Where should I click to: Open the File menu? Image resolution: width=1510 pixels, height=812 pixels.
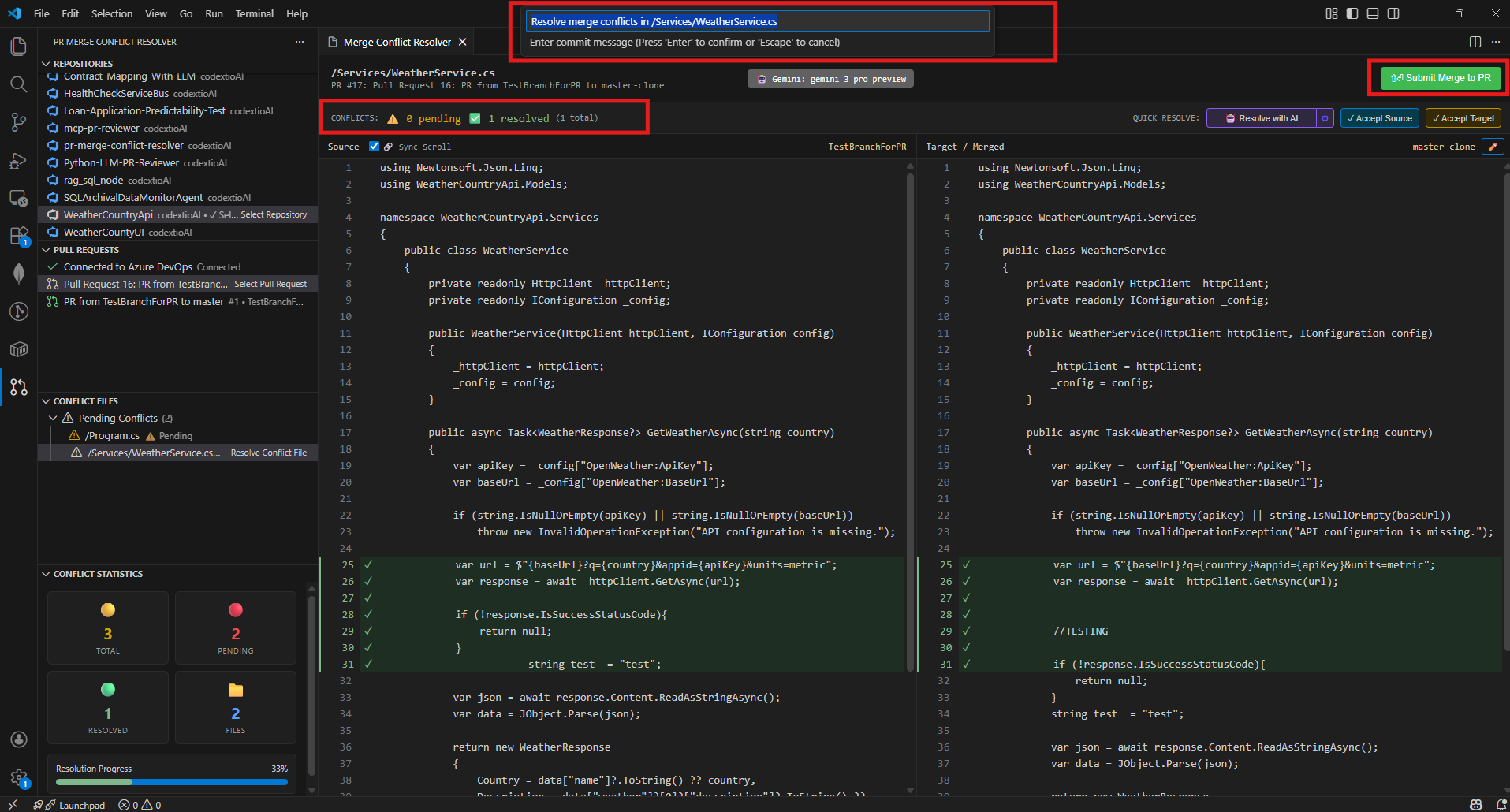(x=42, y=13)
